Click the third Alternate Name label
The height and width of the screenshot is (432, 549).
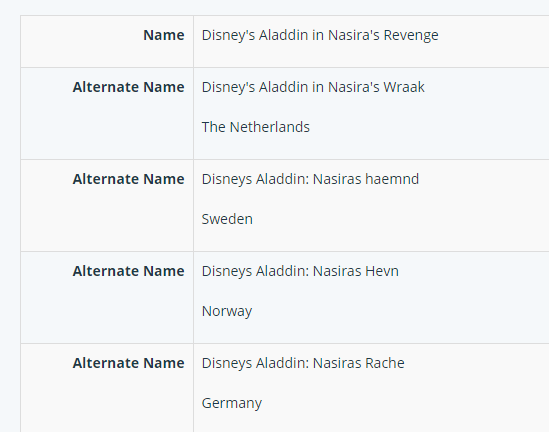click(x=128, y=271)
